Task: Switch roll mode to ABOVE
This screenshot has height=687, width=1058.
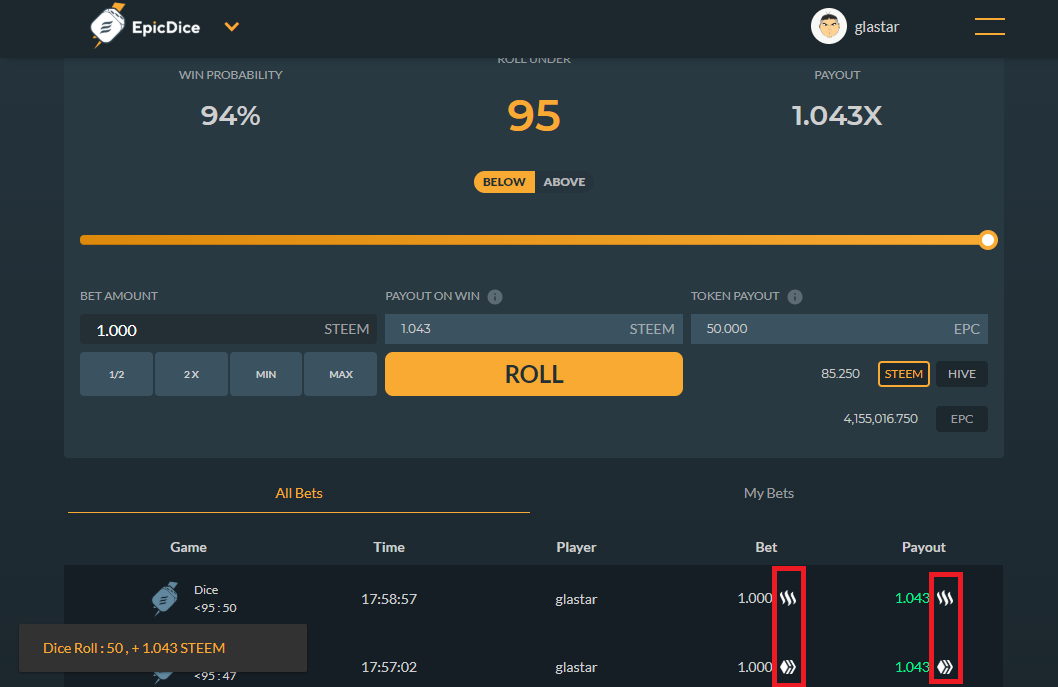Action: pos(564,182)
